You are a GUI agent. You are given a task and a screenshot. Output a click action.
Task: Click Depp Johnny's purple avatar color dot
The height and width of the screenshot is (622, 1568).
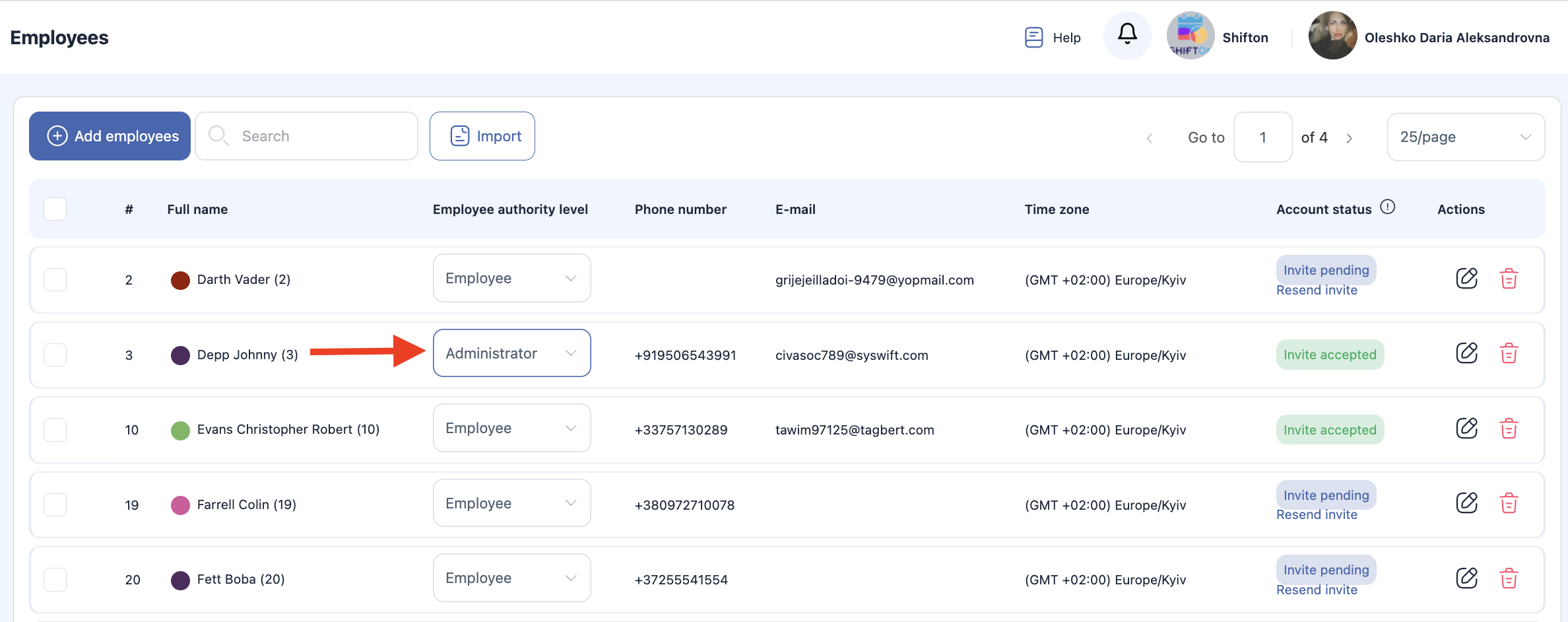tap(180, 355)
